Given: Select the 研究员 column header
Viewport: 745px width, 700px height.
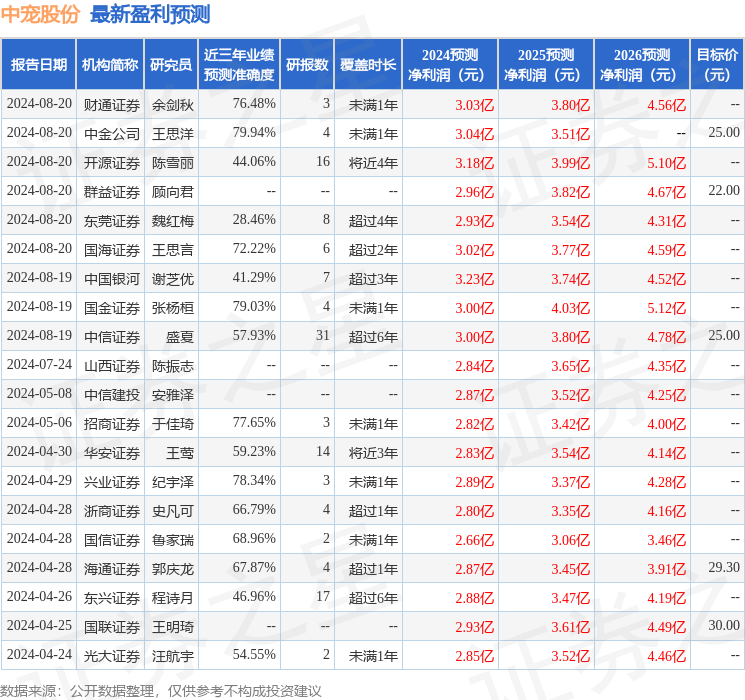Looking at the screenshot, I should click(x=171, y=65).
